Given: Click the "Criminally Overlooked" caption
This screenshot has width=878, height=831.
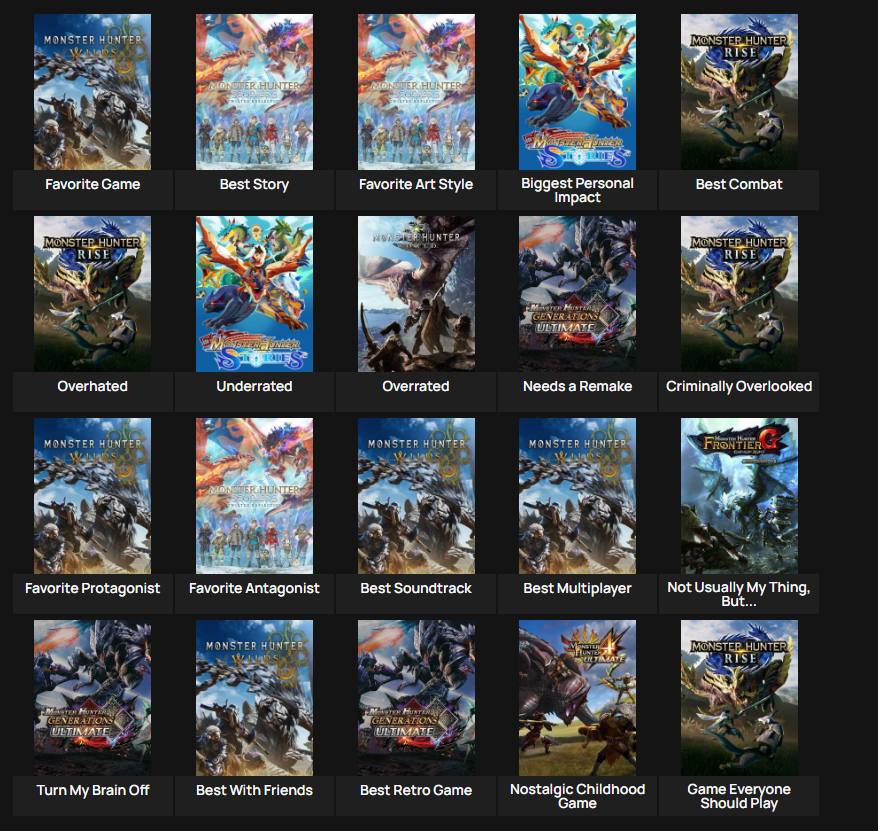Looking at the screenshot, I should pos(739,386).
